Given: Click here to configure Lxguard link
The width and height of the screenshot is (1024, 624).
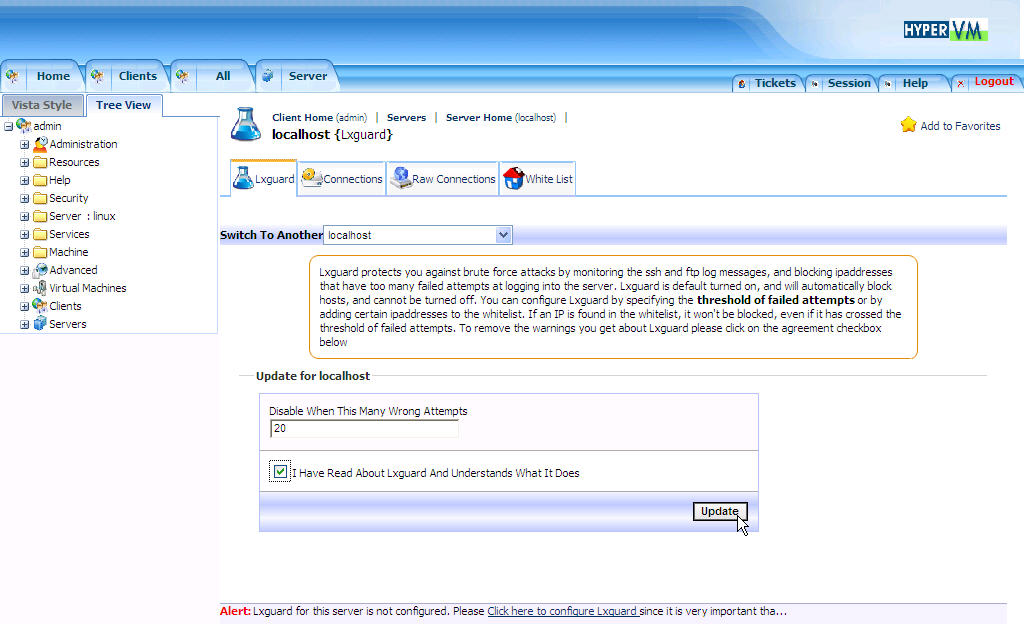Looking at the screenshot, I should [x=563, y=611].
